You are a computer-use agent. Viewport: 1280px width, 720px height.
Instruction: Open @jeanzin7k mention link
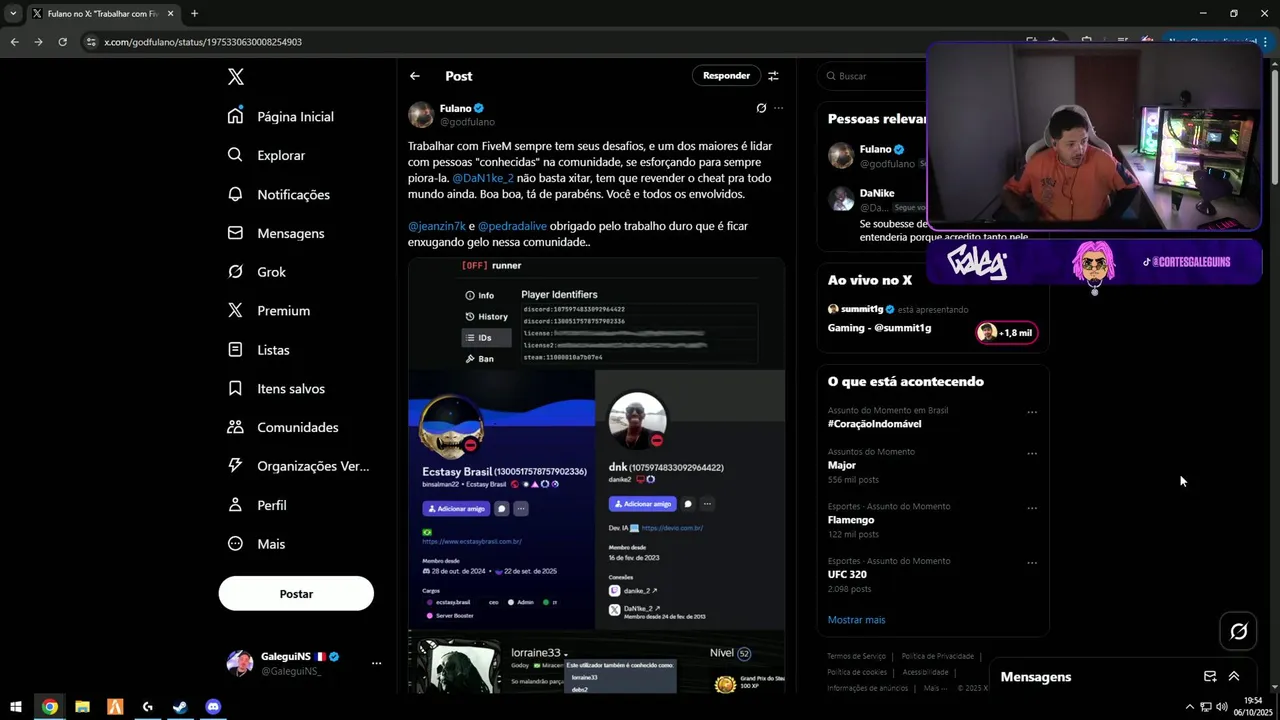pos(437,226)
